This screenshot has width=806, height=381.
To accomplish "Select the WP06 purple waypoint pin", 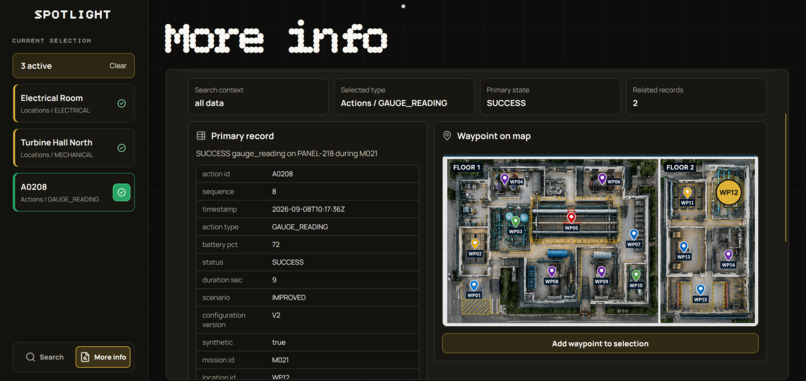I will 602,178.
